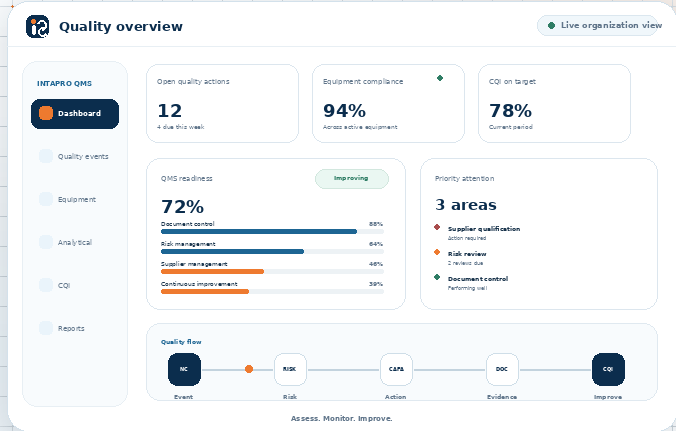Open the Equipment compliance card
The image size is (676, 431).
[388, 103]
